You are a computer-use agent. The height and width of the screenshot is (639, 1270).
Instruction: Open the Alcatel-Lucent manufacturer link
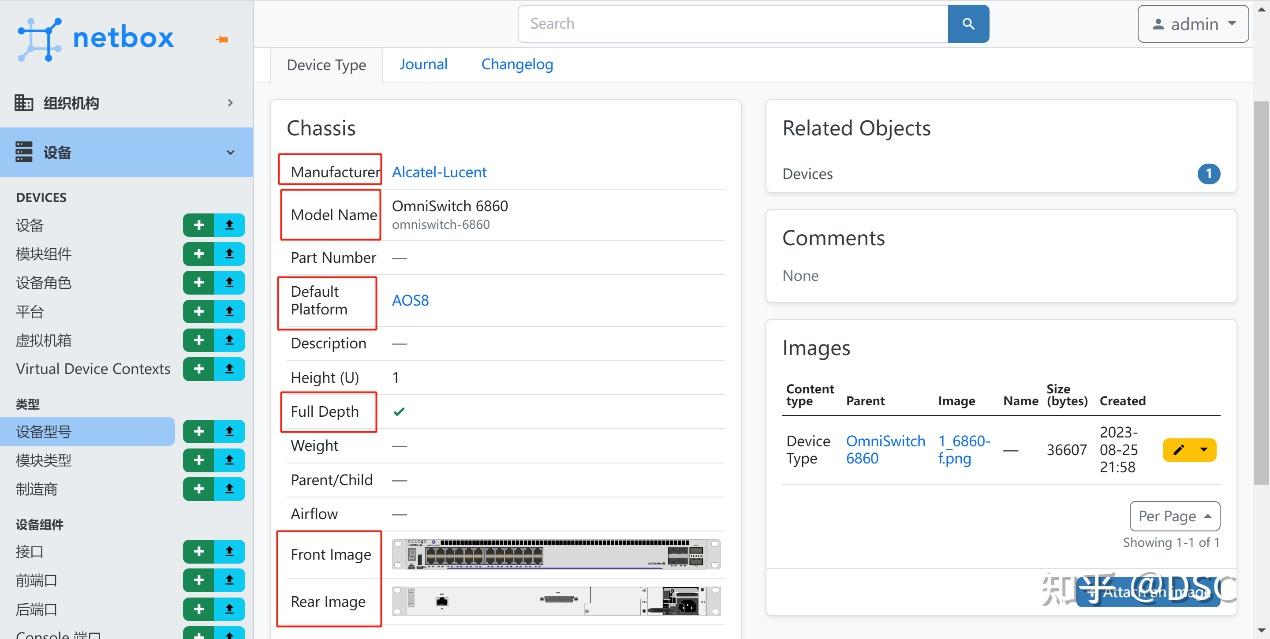click(x=439, y=172)
